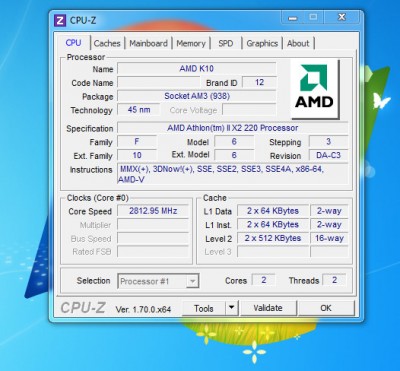Minimize the CPU-Z window
This screenshot has height=371, width=400.
[293, 17]
